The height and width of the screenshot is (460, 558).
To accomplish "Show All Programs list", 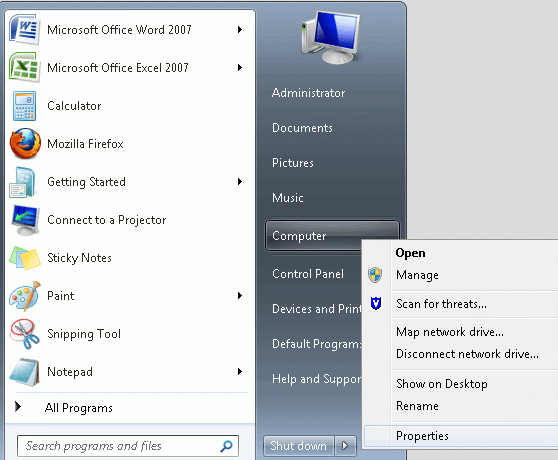I will point(79,408).
